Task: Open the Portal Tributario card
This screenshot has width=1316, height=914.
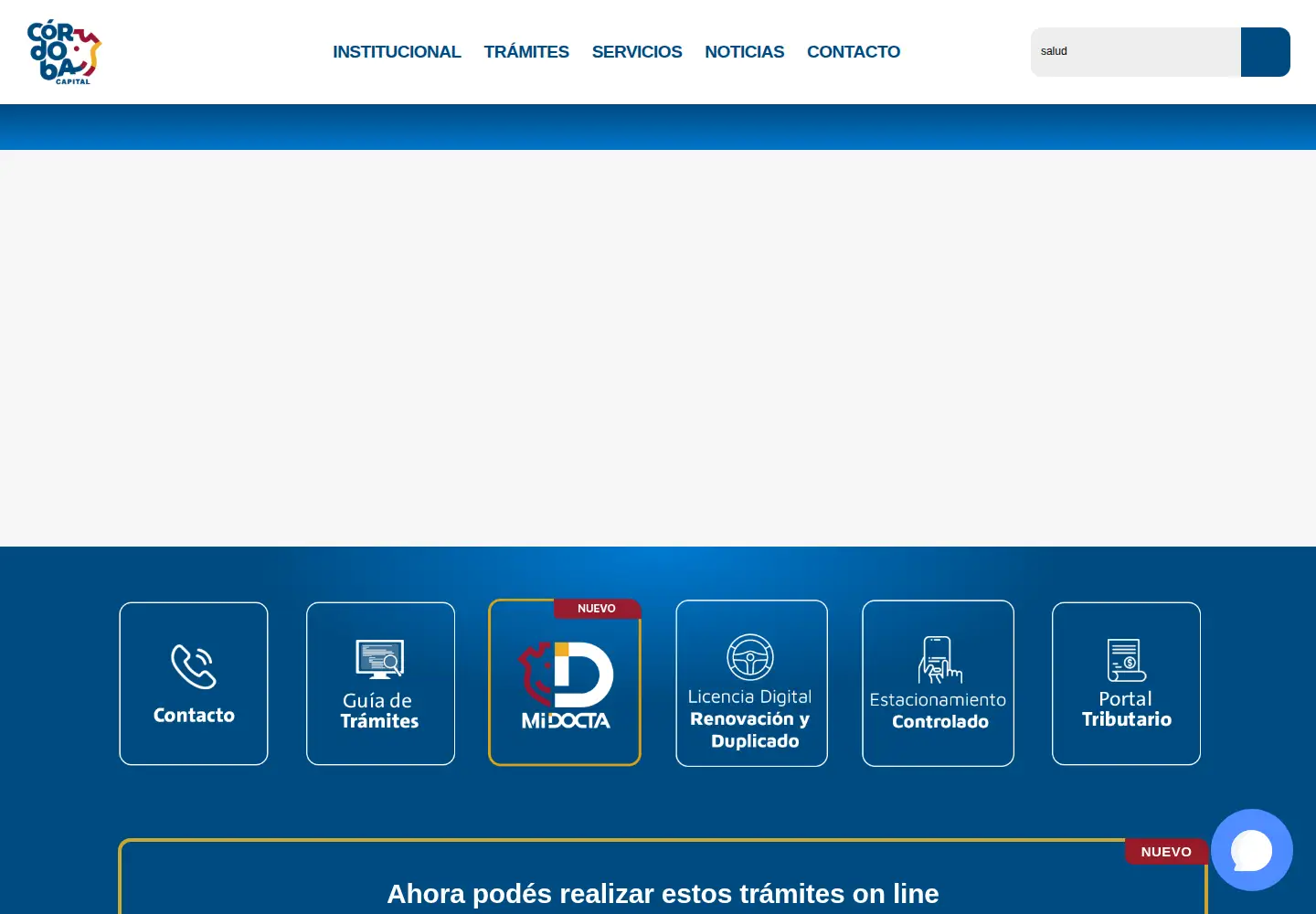Action: tap(1126, 684)
